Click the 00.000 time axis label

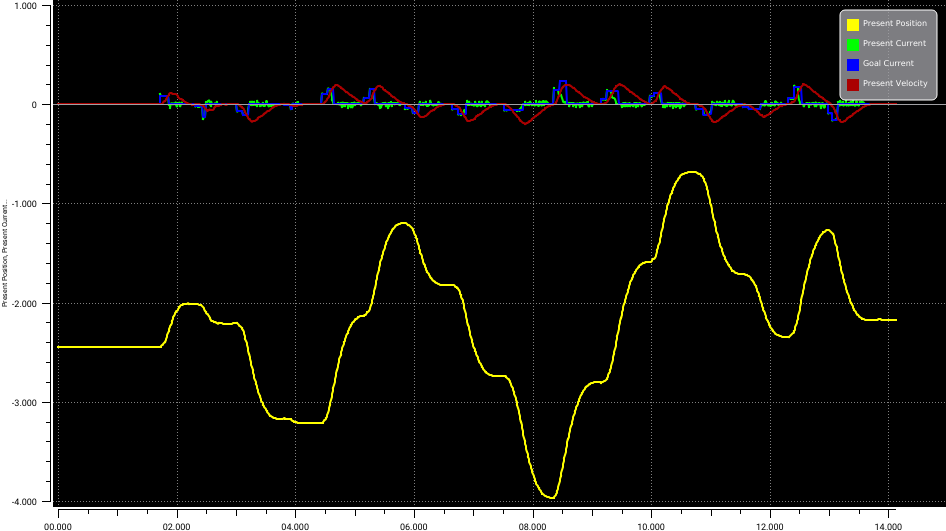tap(58, 523)
